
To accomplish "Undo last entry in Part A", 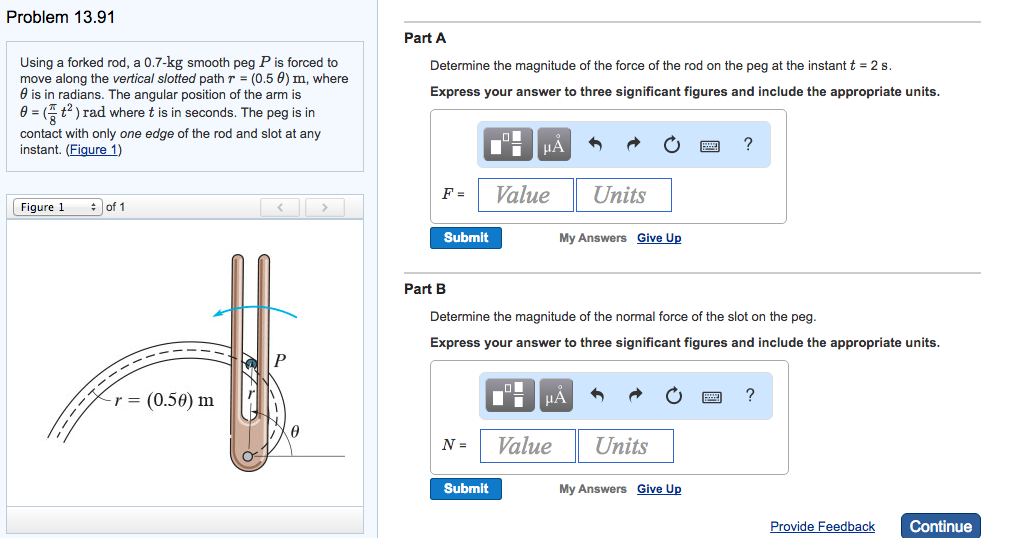I will click(595, 145).
